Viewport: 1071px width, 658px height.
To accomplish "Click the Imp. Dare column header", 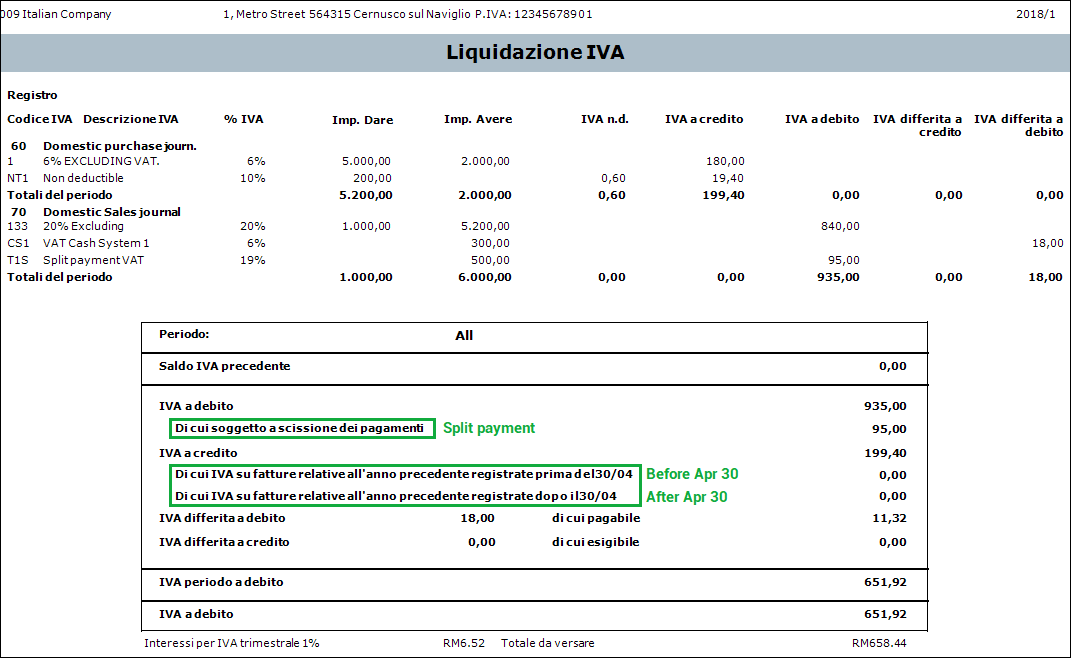I will click(x=362, y=120).
